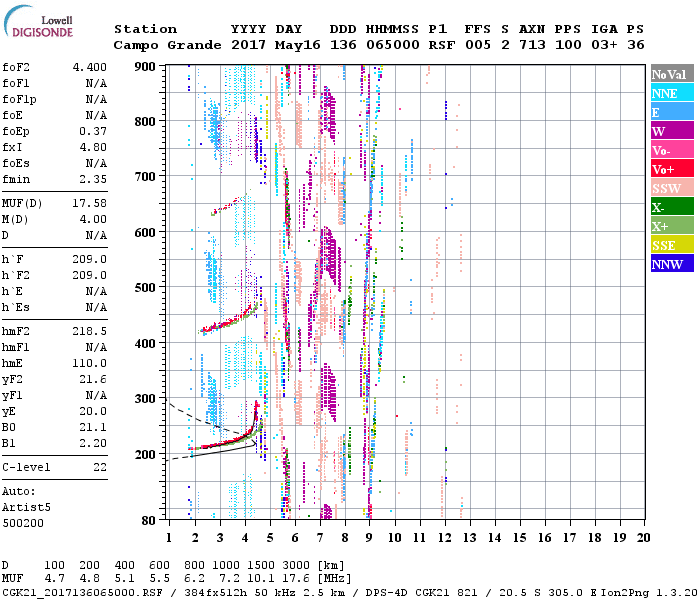Image resolution: width=700 pixels, height=600 pixels.
Task: Select the Vo- legend entry
Action: [671, 150]
